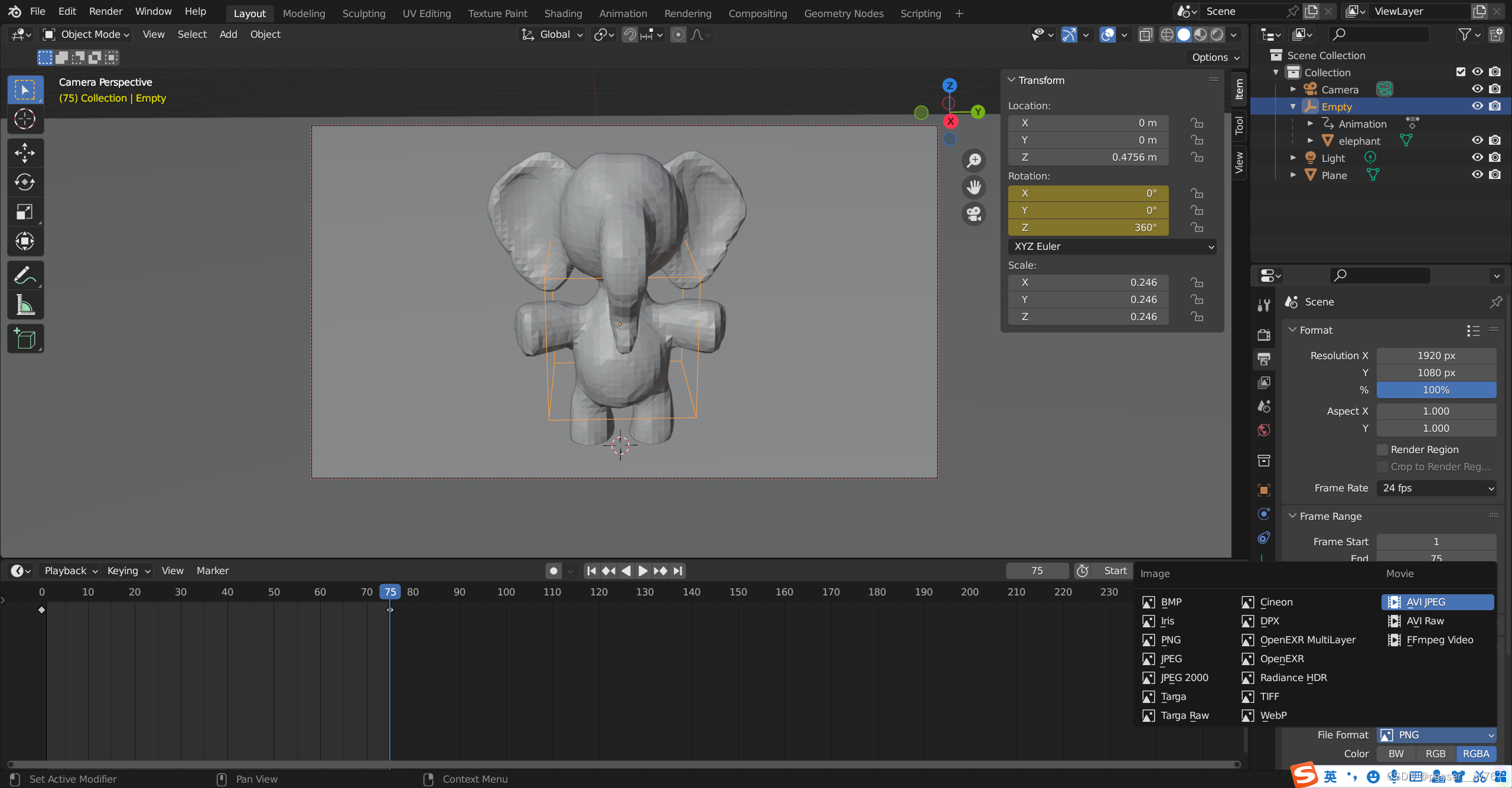The height and width of the screenshot is (788, 1512).
Task: Click the keyframe diamond at frame 0
Action: [x=41, y=610]
